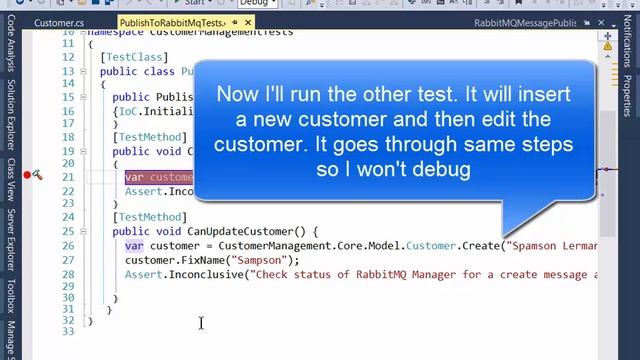Image resolution: width=640 pixels, height=360 pixels.
Task: Click the [TestMethod] attribute on line 24
Action: click(x=150, y=217)
